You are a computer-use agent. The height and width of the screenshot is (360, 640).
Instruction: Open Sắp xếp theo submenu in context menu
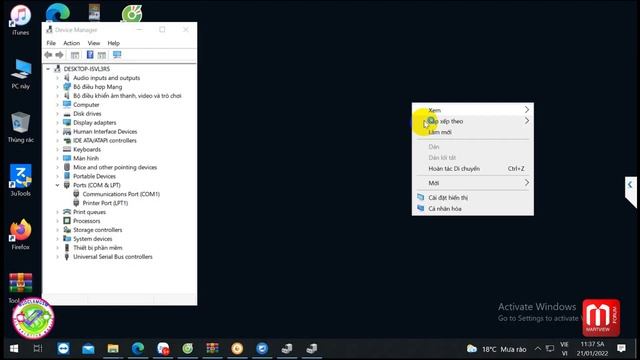[473, 121]
